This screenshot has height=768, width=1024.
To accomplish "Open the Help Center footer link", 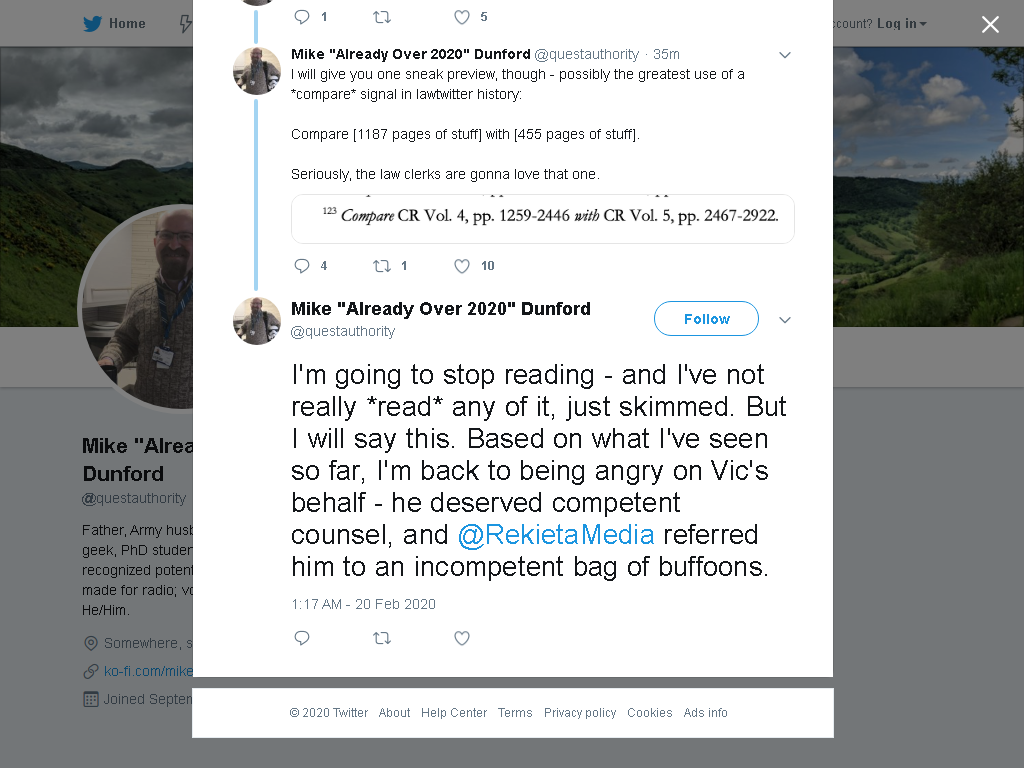I will 454,712.
